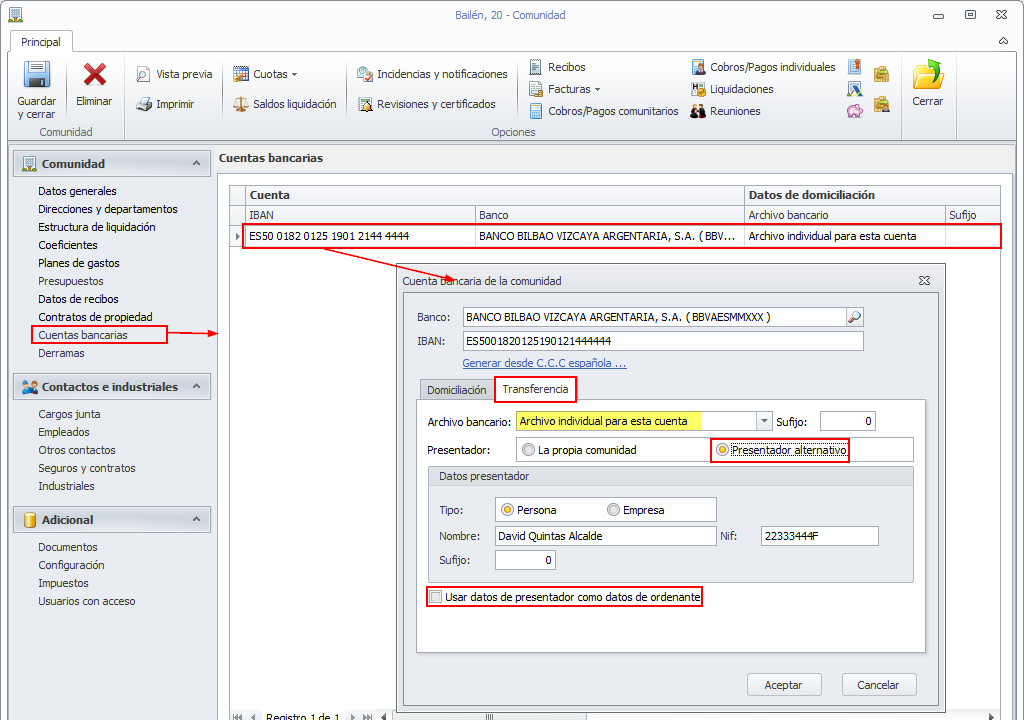Open Cobros/Pagos individuales
This screenshot has width=1024, height=720.
(763, 67)
